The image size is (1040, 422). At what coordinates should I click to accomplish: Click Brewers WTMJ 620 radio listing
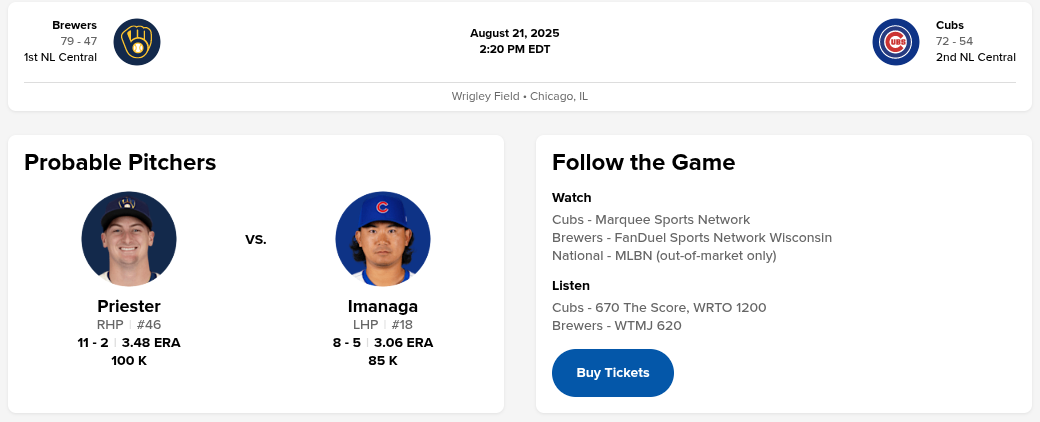617,325
